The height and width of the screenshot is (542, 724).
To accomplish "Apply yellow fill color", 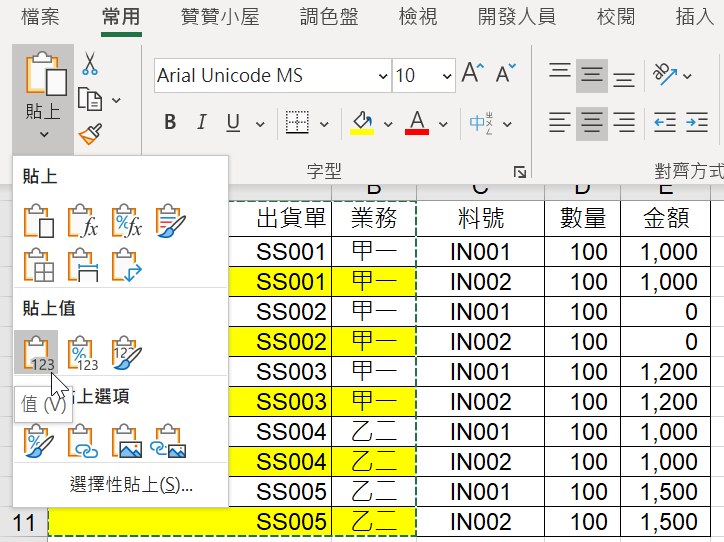I will click(x=362, y=123).
